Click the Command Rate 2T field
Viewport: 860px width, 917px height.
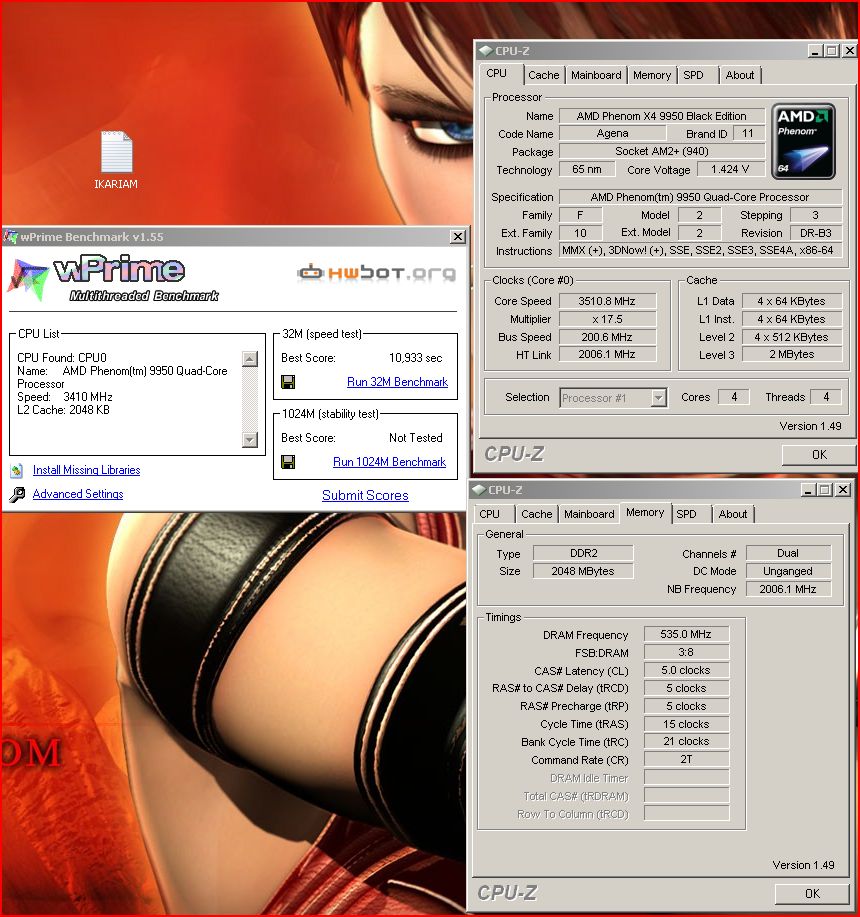coord(686,759)
